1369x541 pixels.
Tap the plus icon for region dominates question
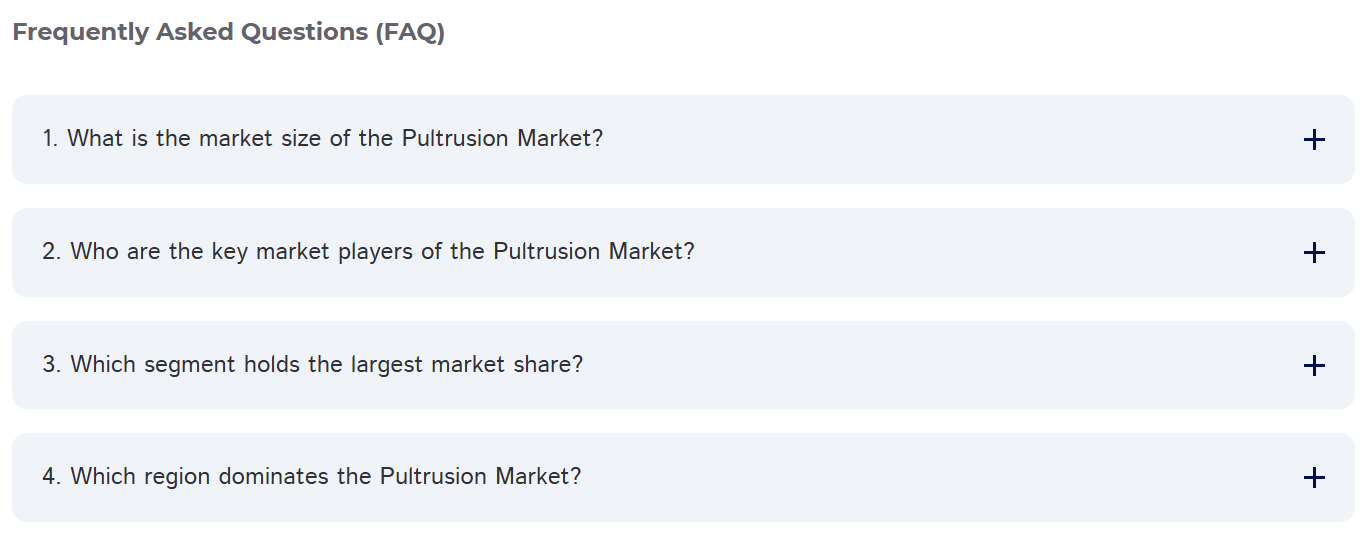tap(1314, 478)
